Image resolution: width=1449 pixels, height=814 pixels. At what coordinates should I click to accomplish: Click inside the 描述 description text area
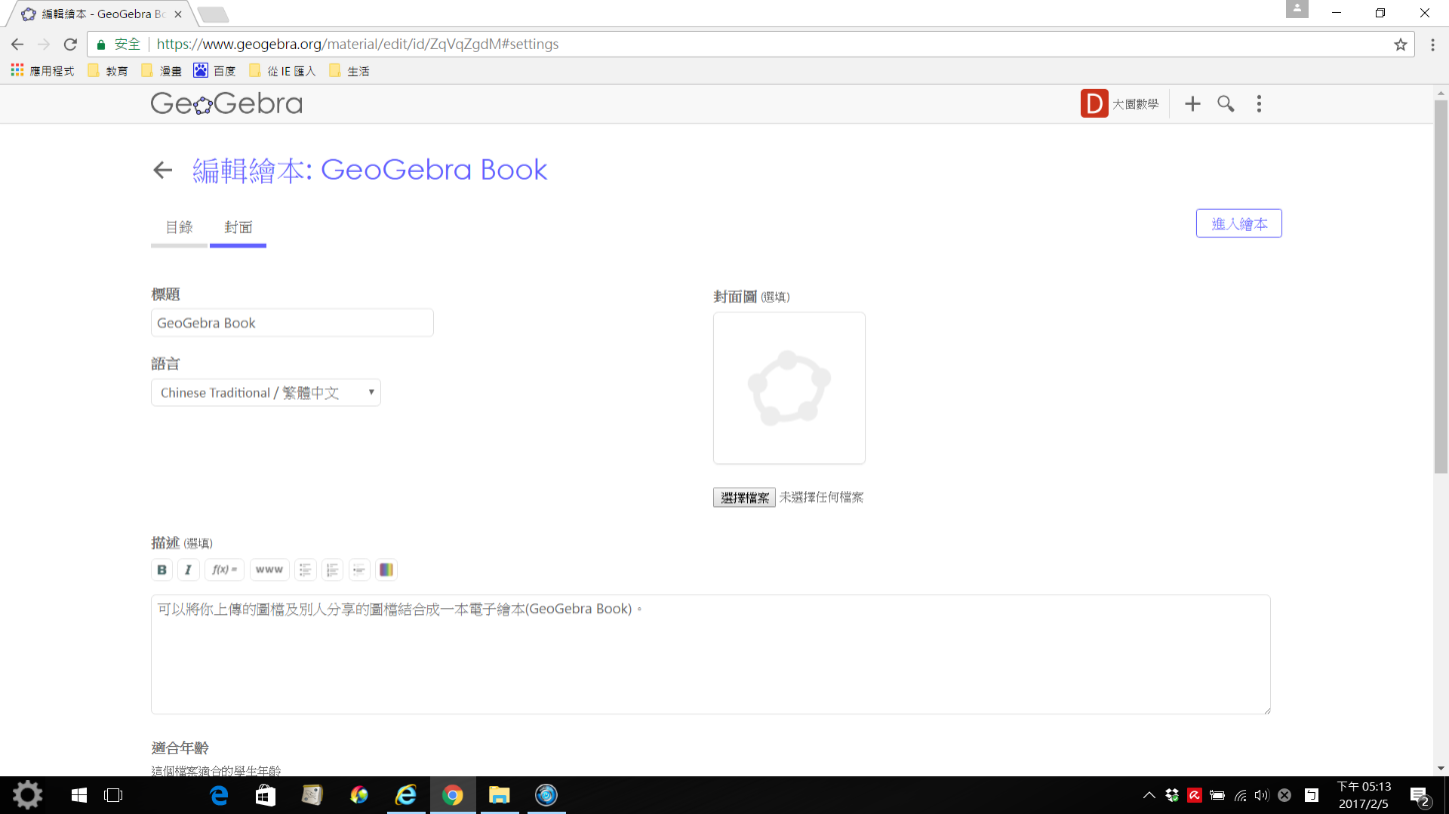711,655
